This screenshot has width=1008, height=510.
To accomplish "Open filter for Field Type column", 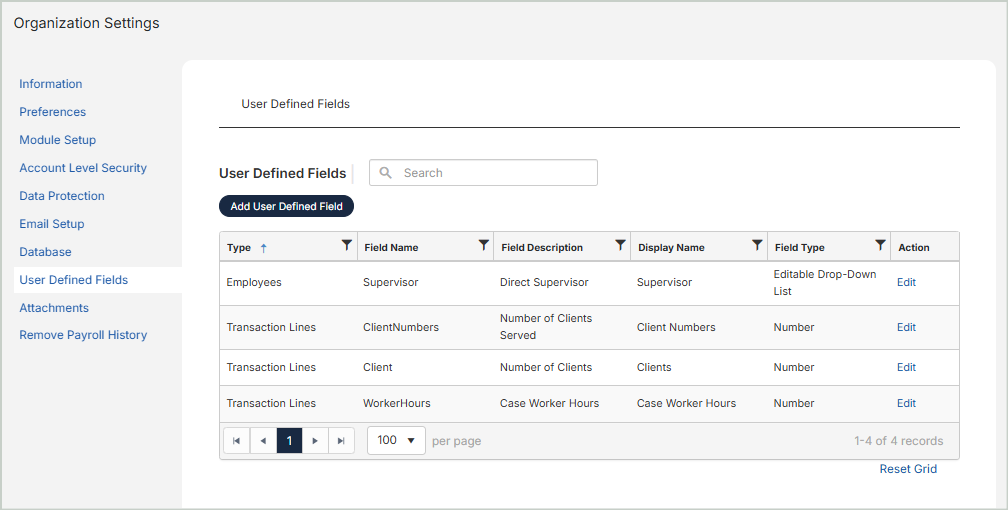I will 880,245.
